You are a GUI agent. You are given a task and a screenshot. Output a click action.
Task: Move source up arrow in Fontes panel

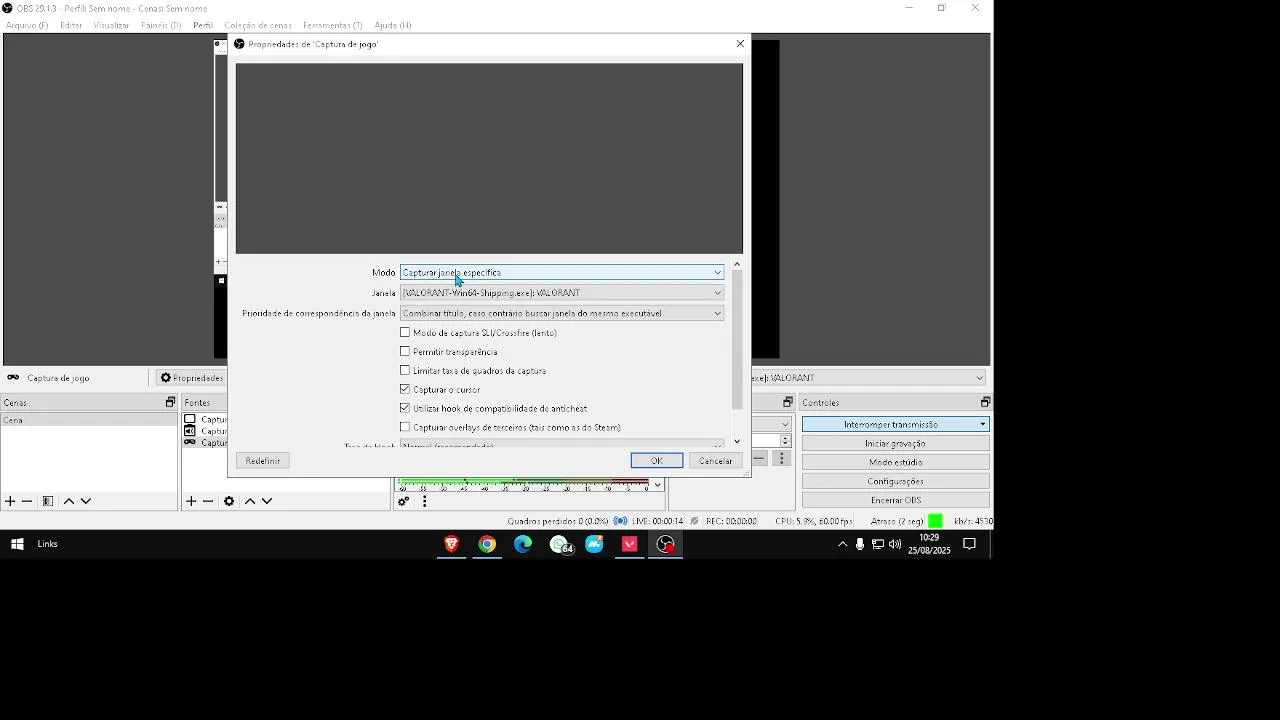[250, 501]
